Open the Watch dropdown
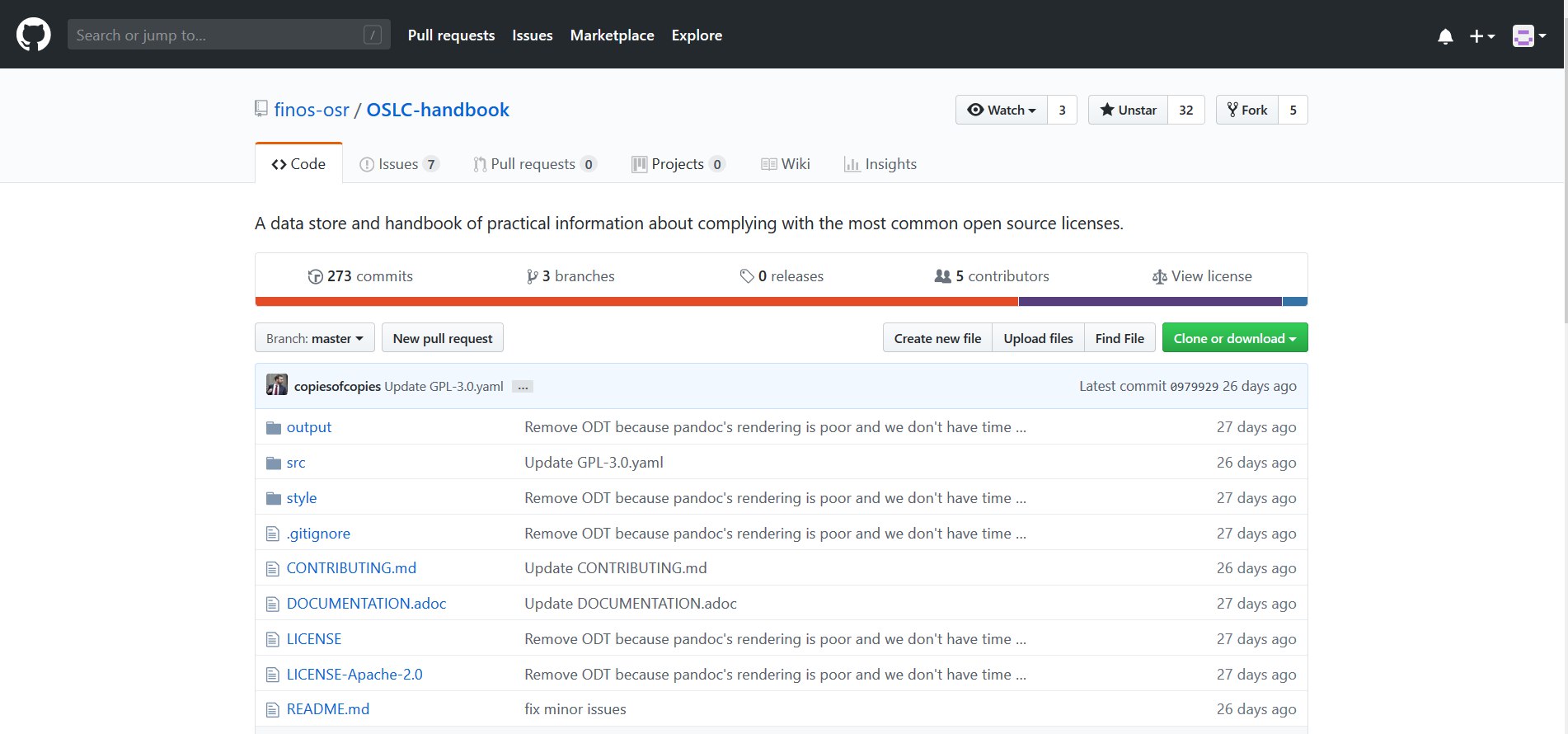 coord(1001,110)
